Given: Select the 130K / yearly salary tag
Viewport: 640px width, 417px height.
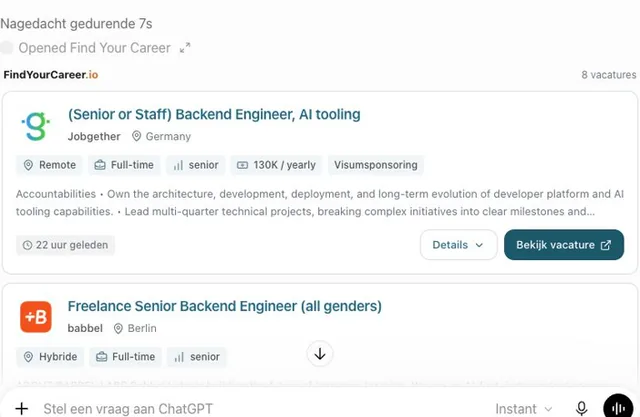Looking at the screenshot, I should [x=276, y=165].
